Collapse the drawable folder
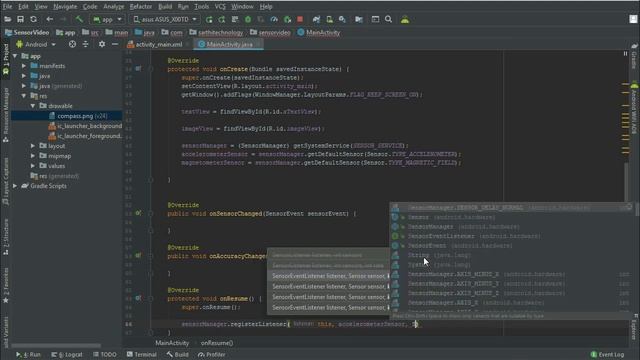Viewport: 640px width, 360px height. click(x=33, y=106)
